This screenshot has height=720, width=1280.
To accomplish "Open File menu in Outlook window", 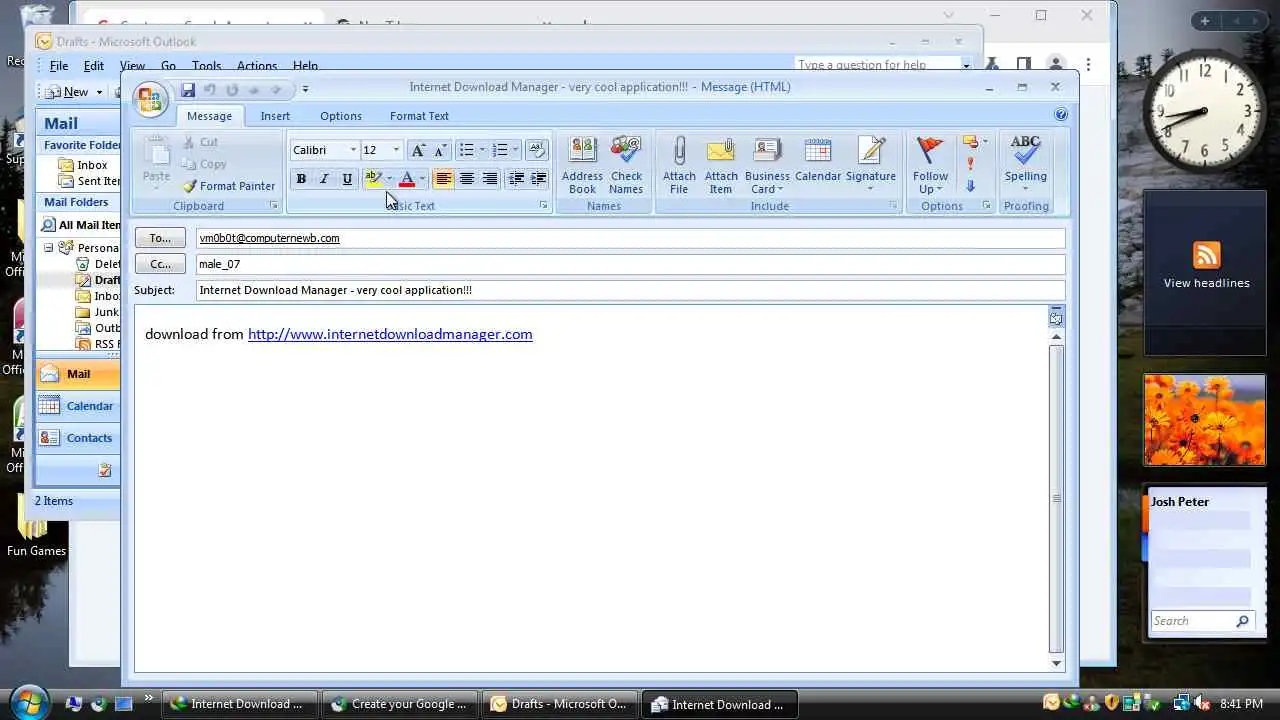I will (x=59, y=66).
